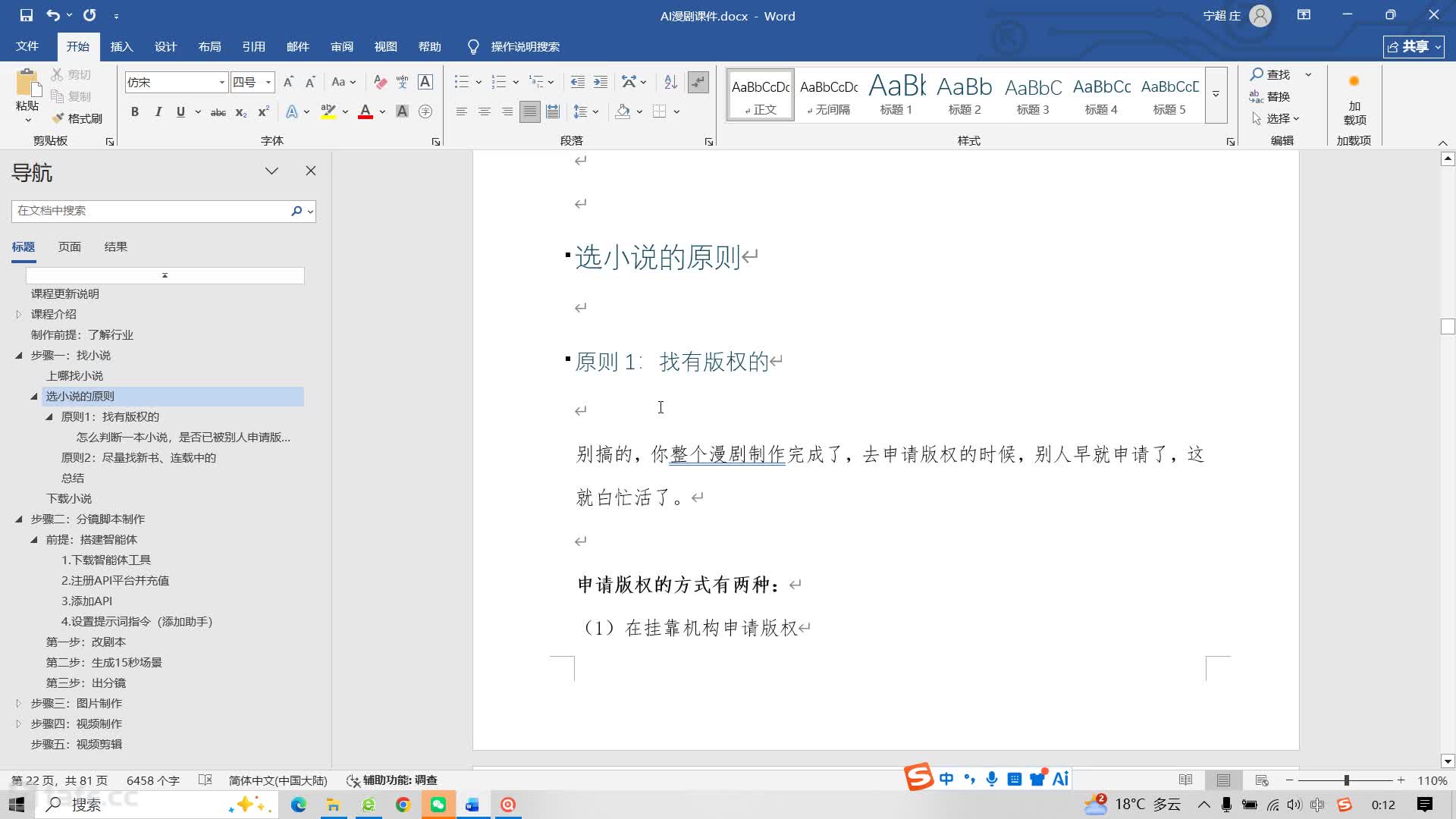The width and height of the screenshot is (1456, 819).
Task: Click 剪切 cut button
Action: (x=71, y=74)
